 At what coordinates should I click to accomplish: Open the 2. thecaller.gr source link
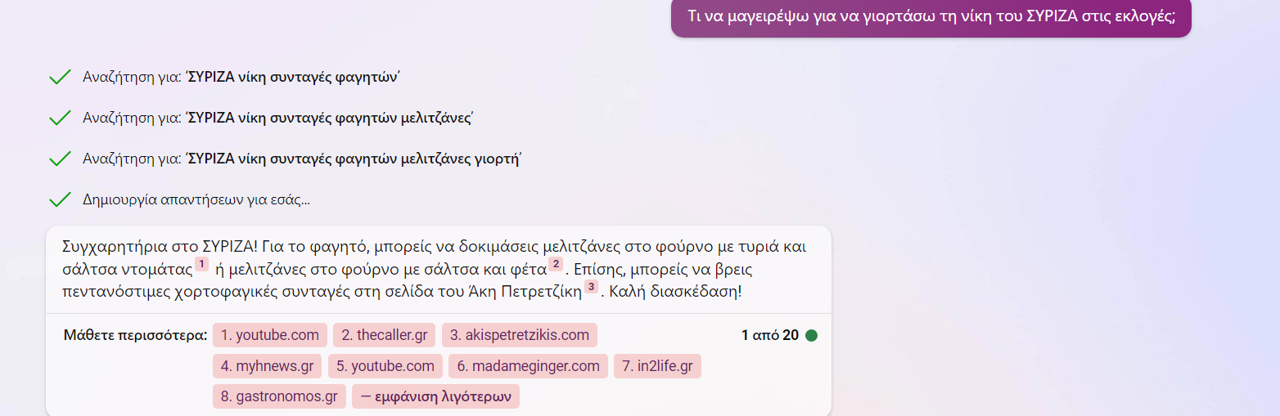384,335
